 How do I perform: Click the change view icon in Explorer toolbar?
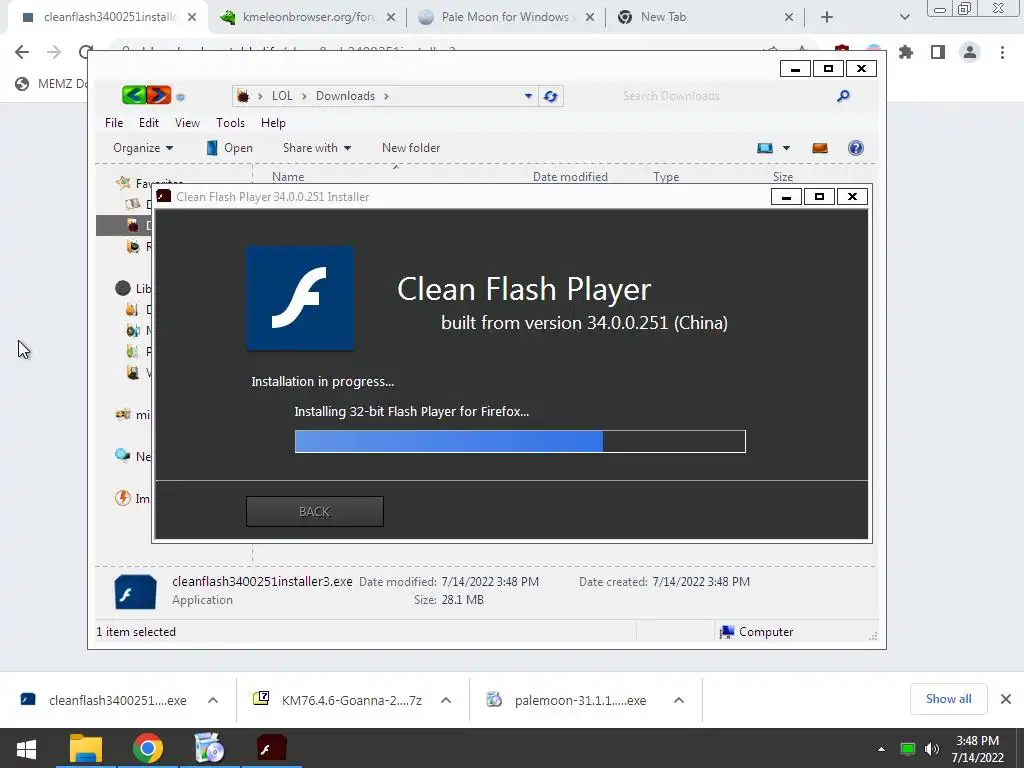[x=765, y=148]
